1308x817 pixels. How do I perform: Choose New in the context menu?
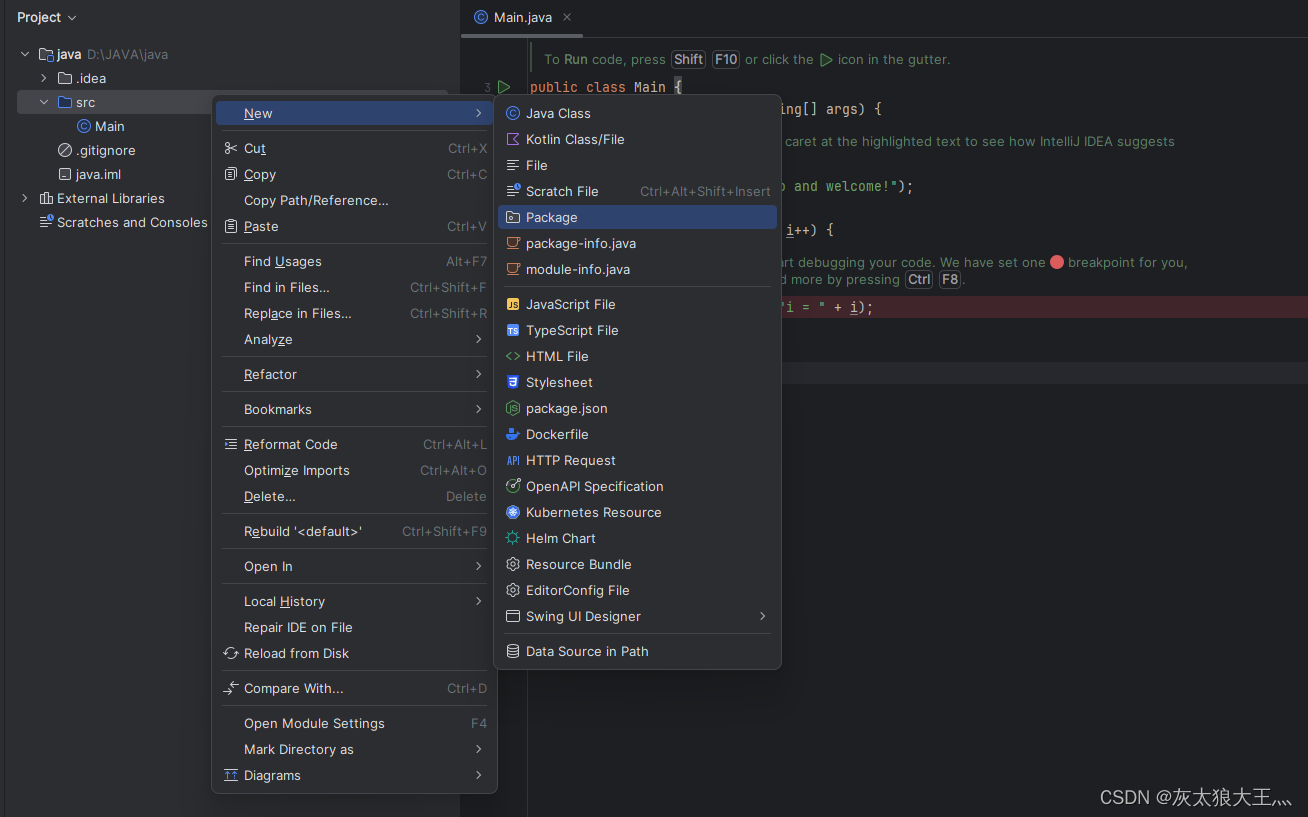click(x=355, y=113)
